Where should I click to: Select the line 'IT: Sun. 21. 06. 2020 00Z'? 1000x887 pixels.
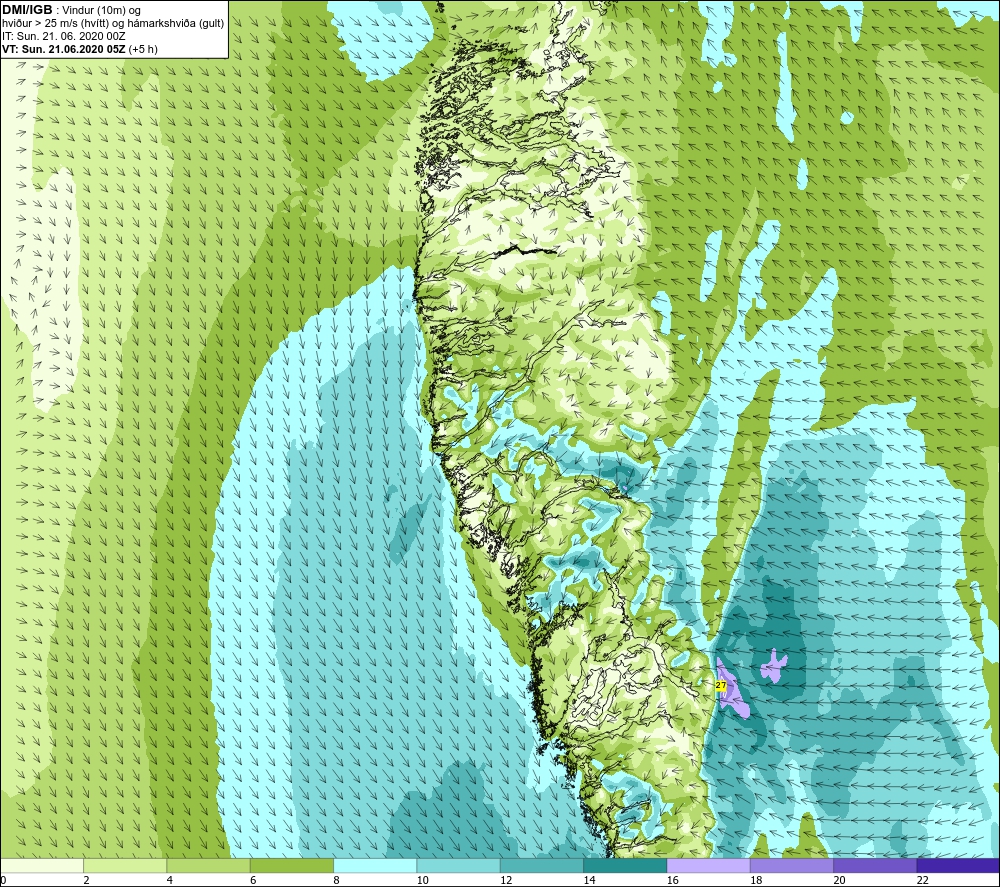(x=63, y=36)
